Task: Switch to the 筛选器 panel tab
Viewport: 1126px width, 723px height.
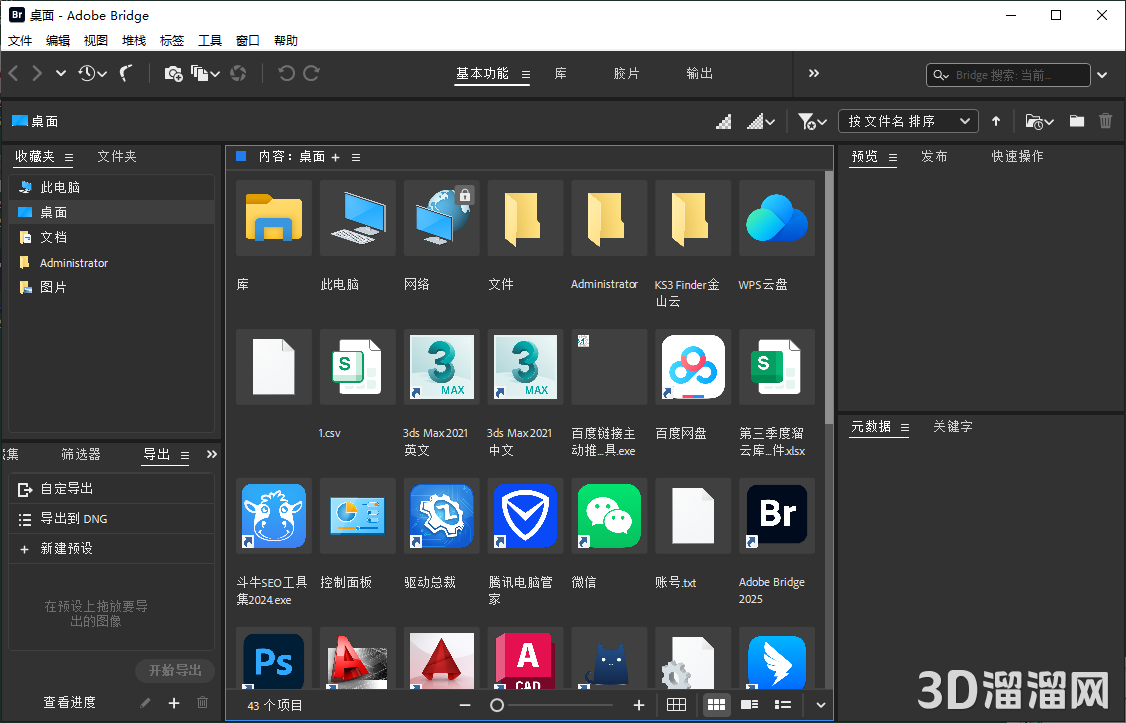Action: click(x=81, y=454)
